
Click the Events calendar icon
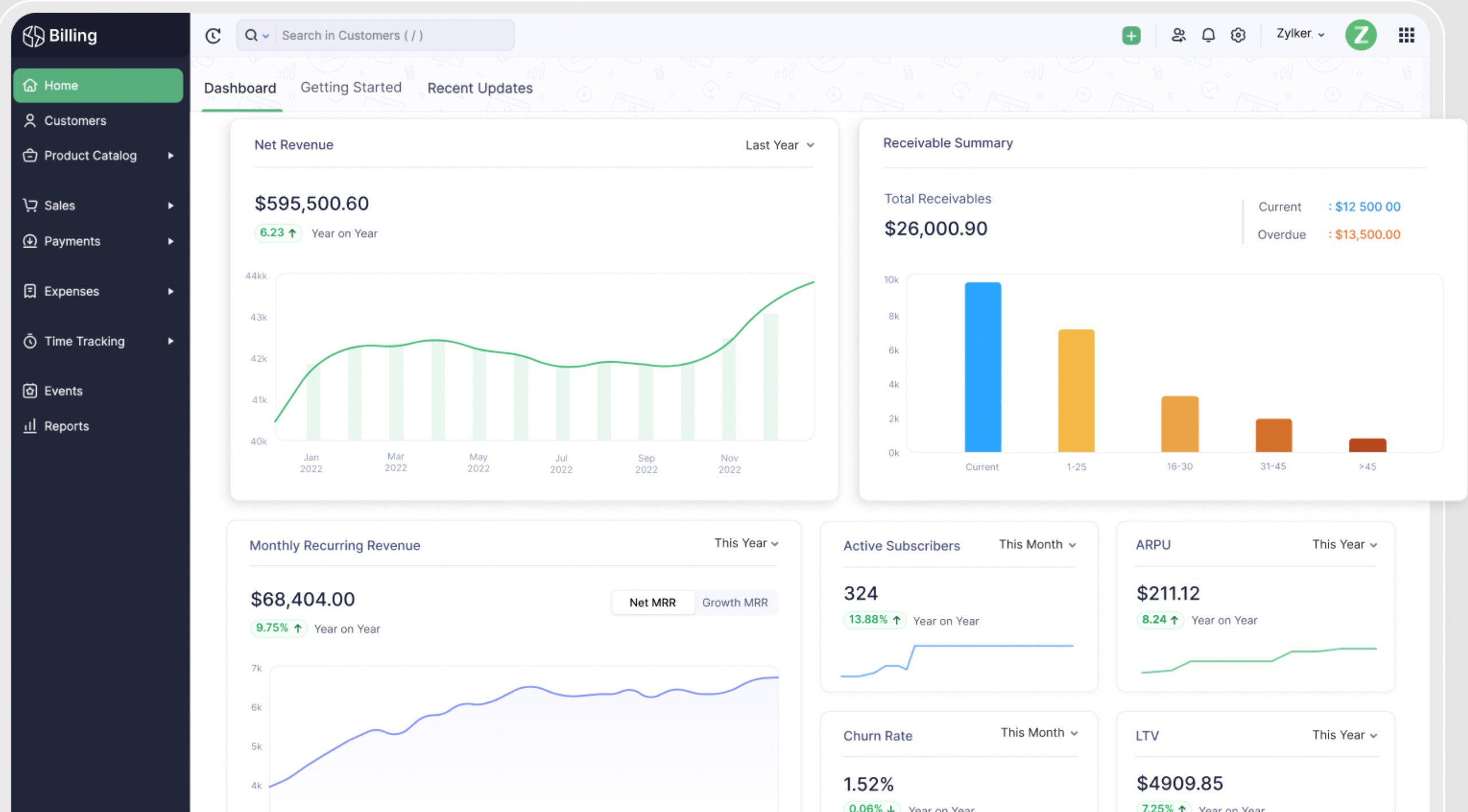(x=30, y=391)
